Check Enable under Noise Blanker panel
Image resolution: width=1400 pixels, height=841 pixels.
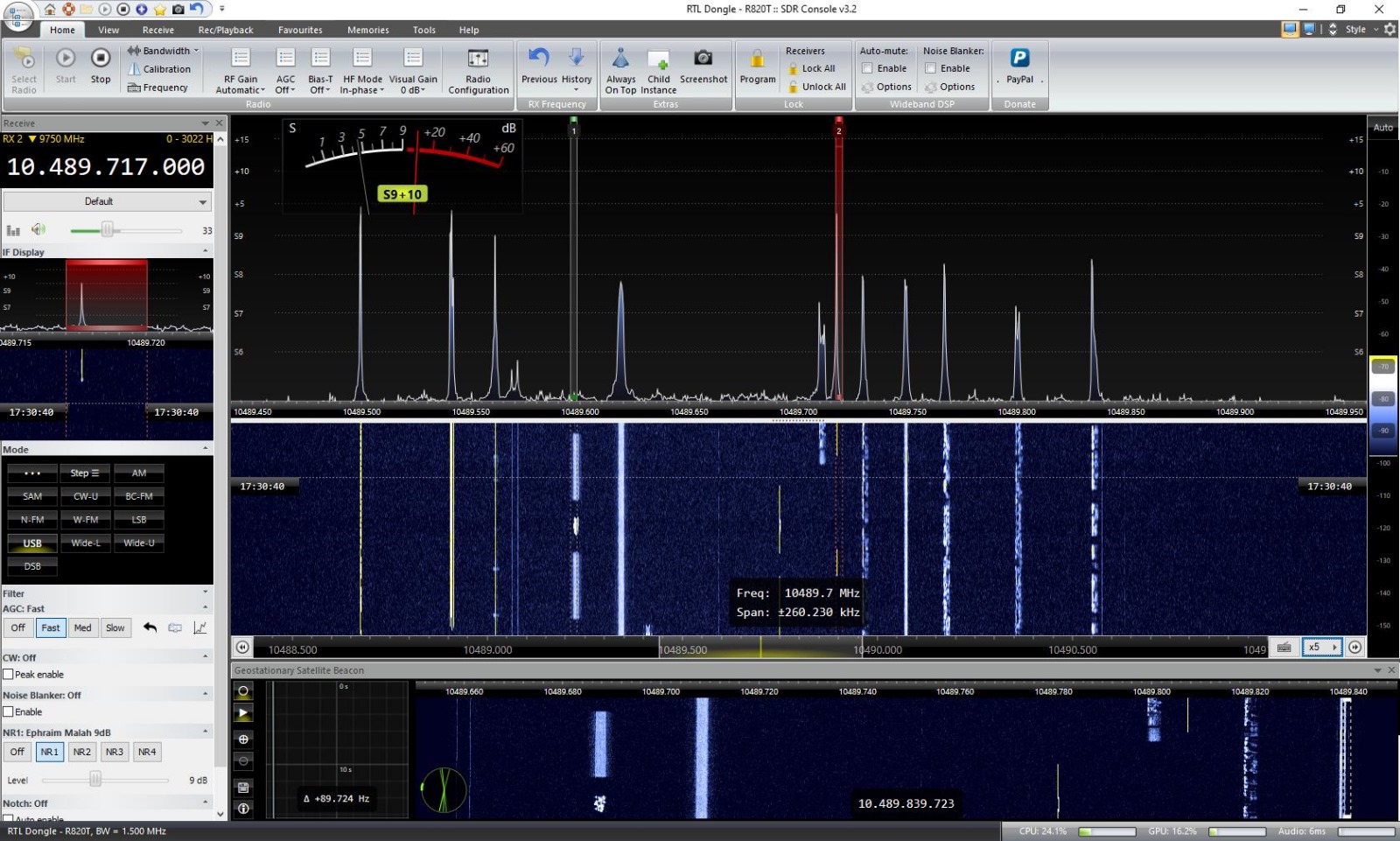click(8, 712)
